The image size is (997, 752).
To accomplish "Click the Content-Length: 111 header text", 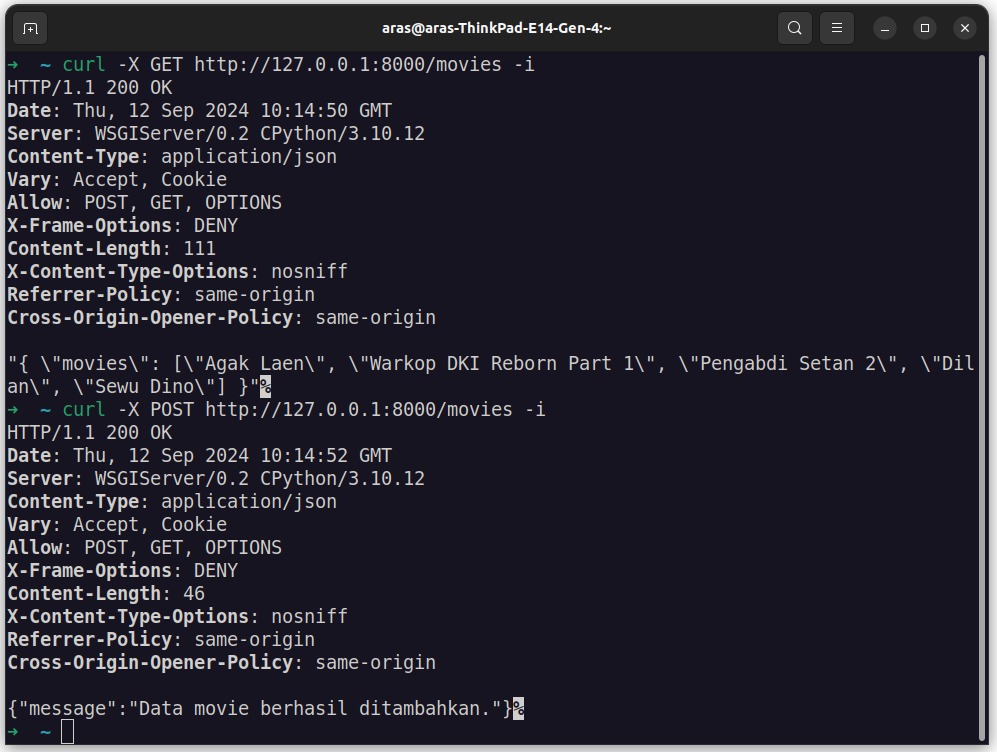I will coord(111,249).
